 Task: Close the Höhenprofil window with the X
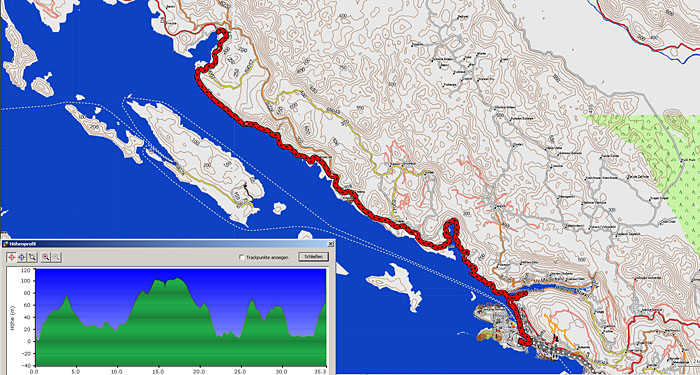(330, 244)
